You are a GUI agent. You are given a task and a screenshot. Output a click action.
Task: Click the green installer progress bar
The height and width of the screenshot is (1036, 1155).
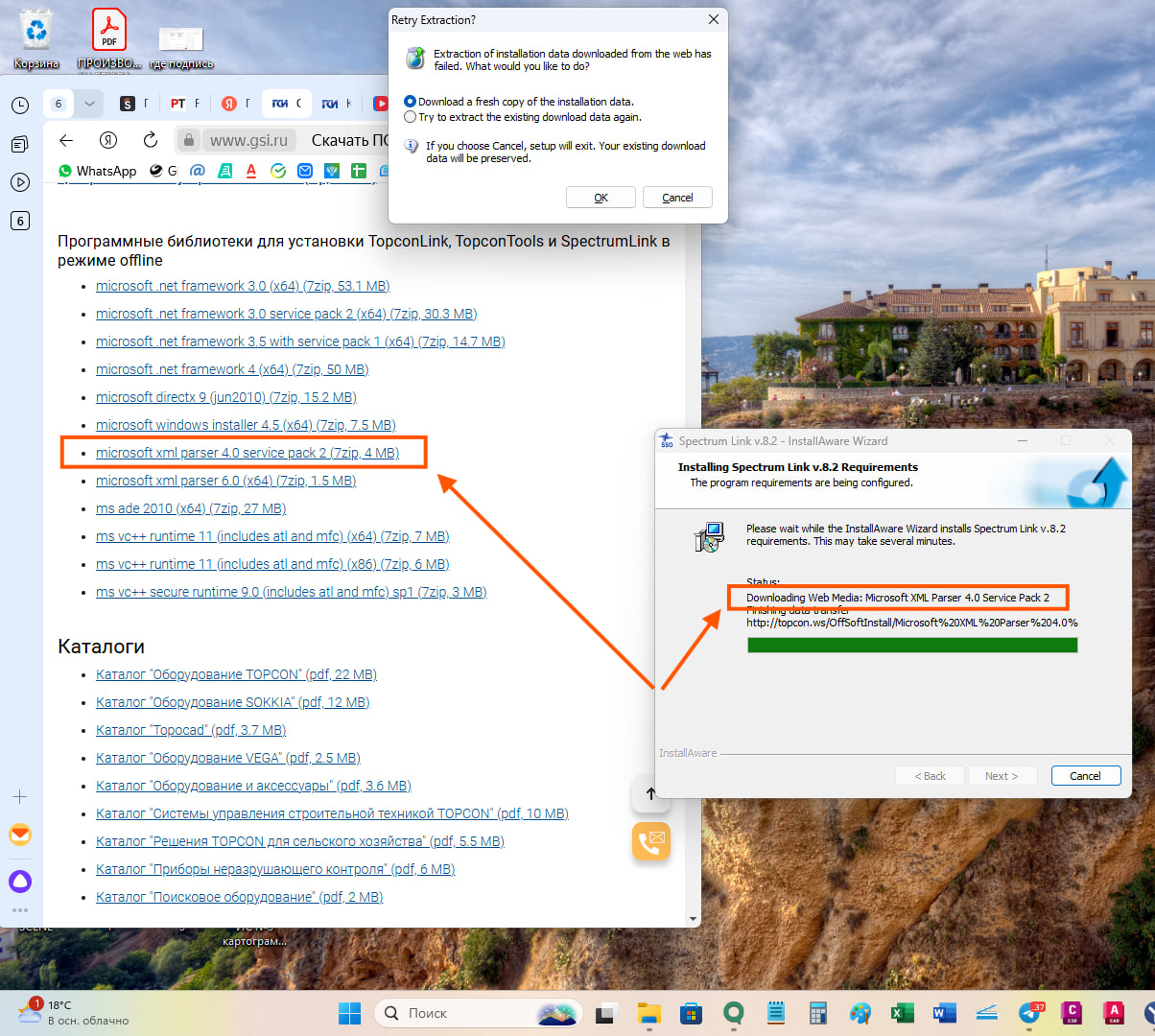point(912,645)
